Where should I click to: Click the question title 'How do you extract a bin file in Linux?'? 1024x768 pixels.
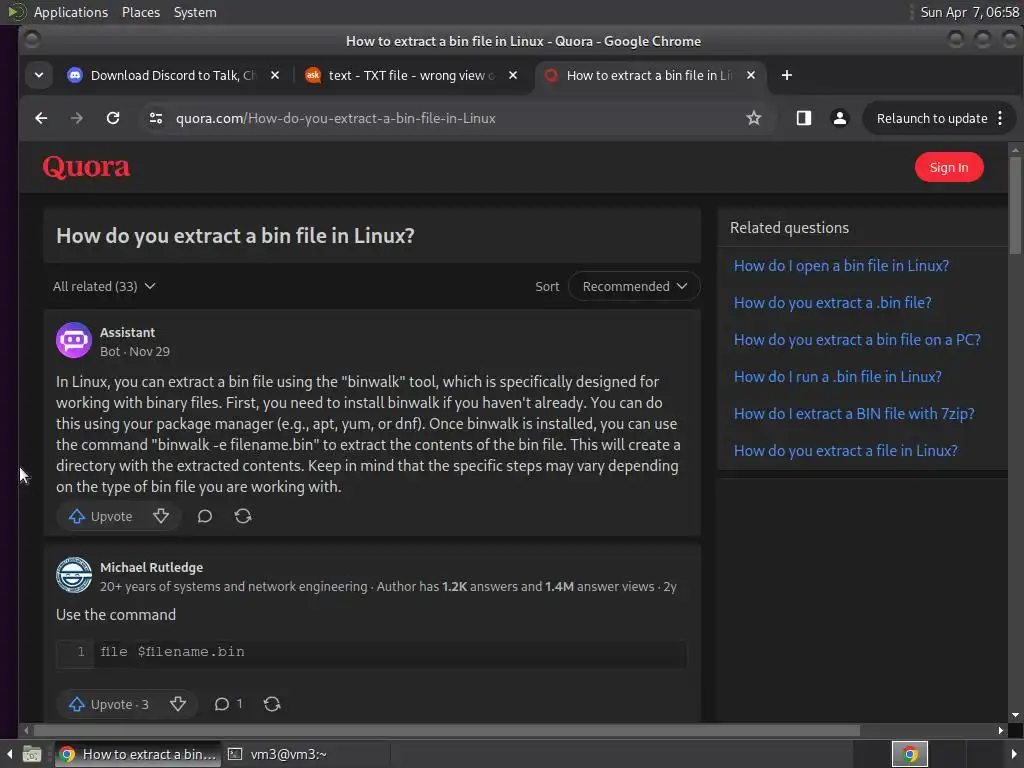[x=235, y=236]
